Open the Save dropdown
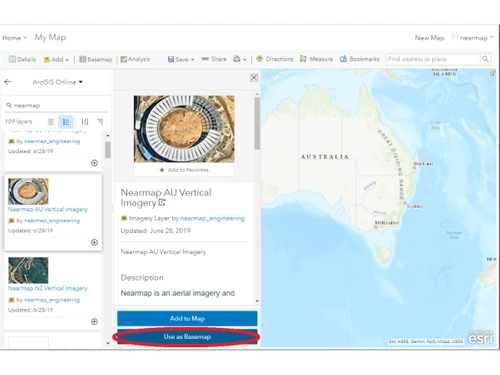 coord(181,59)
